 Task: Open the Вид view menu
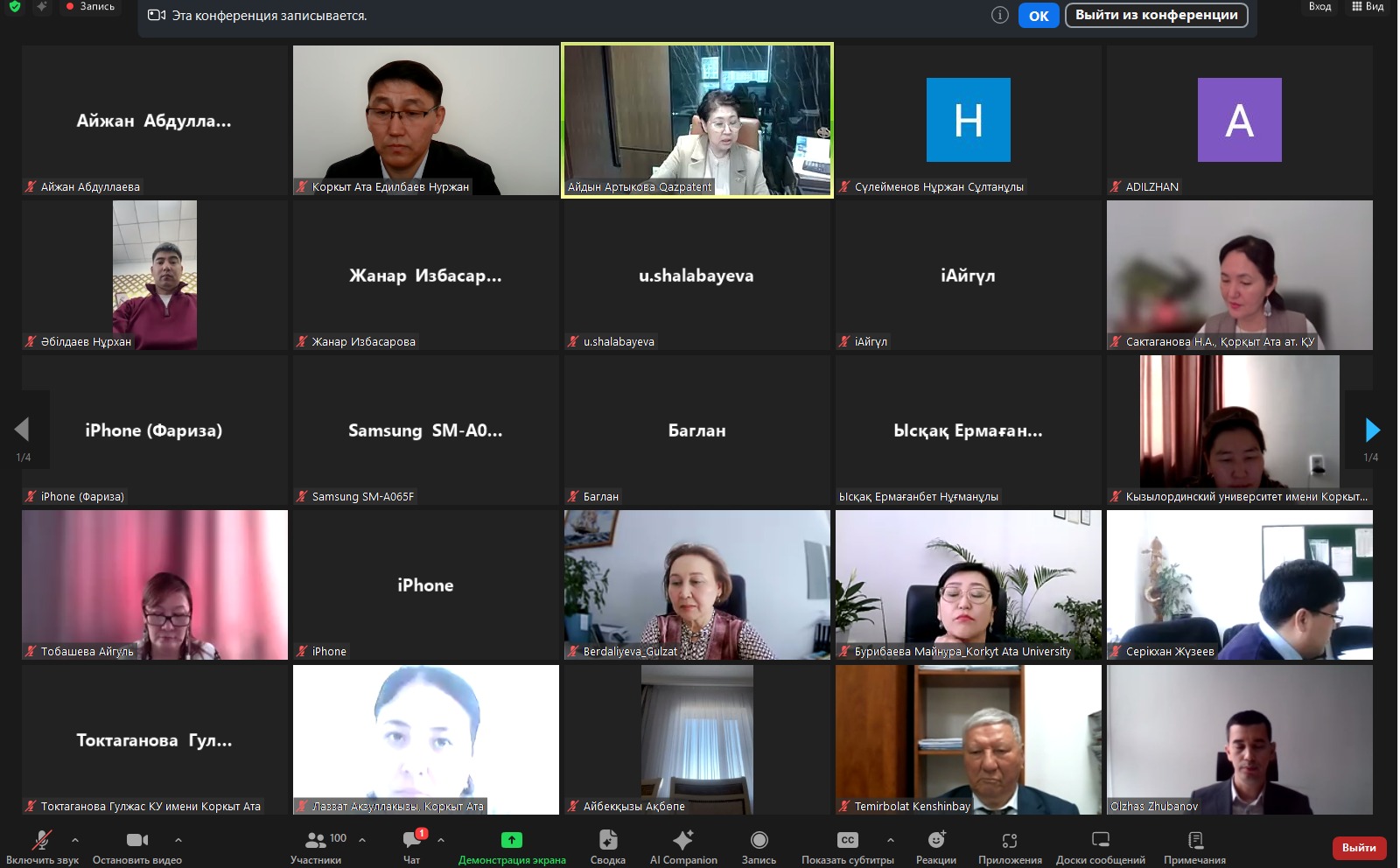coord(1368,7)
